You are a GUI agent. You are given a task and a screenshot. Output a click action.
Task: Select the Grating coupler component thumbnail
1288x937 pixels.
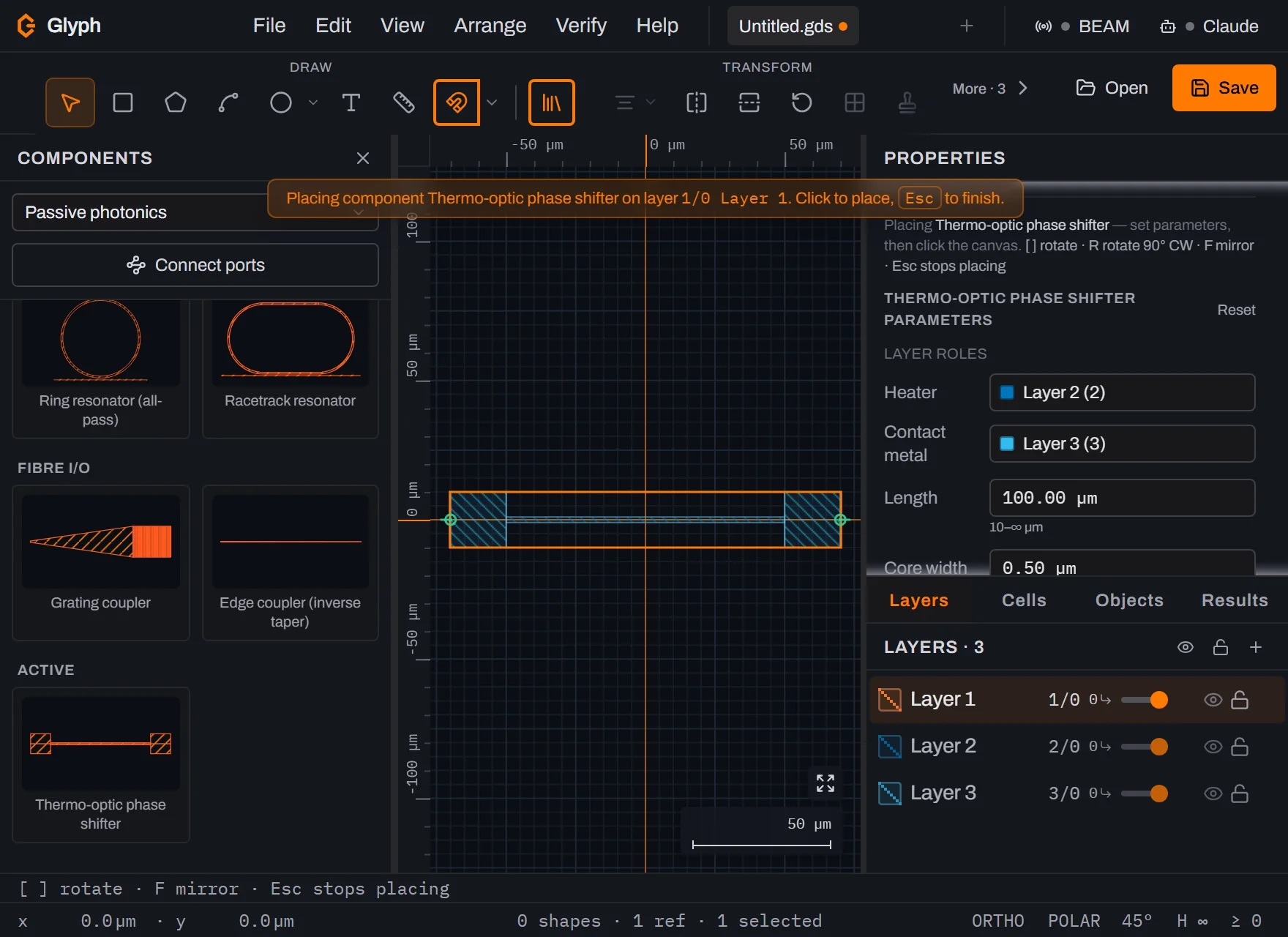tap(101, 562)
